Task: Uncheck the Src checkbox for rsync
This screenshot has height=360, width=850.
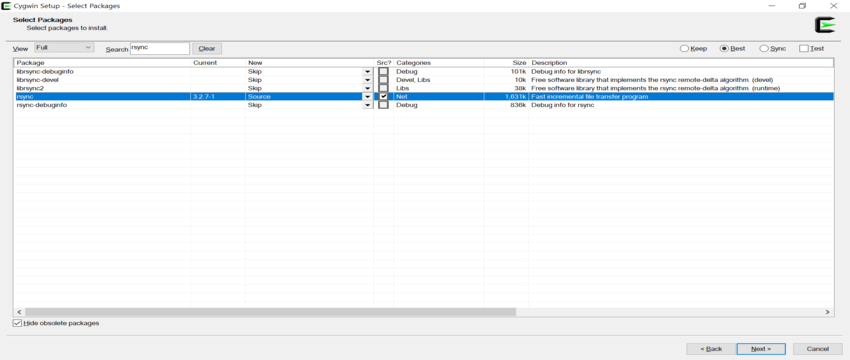Action: [x=383, y=97]
